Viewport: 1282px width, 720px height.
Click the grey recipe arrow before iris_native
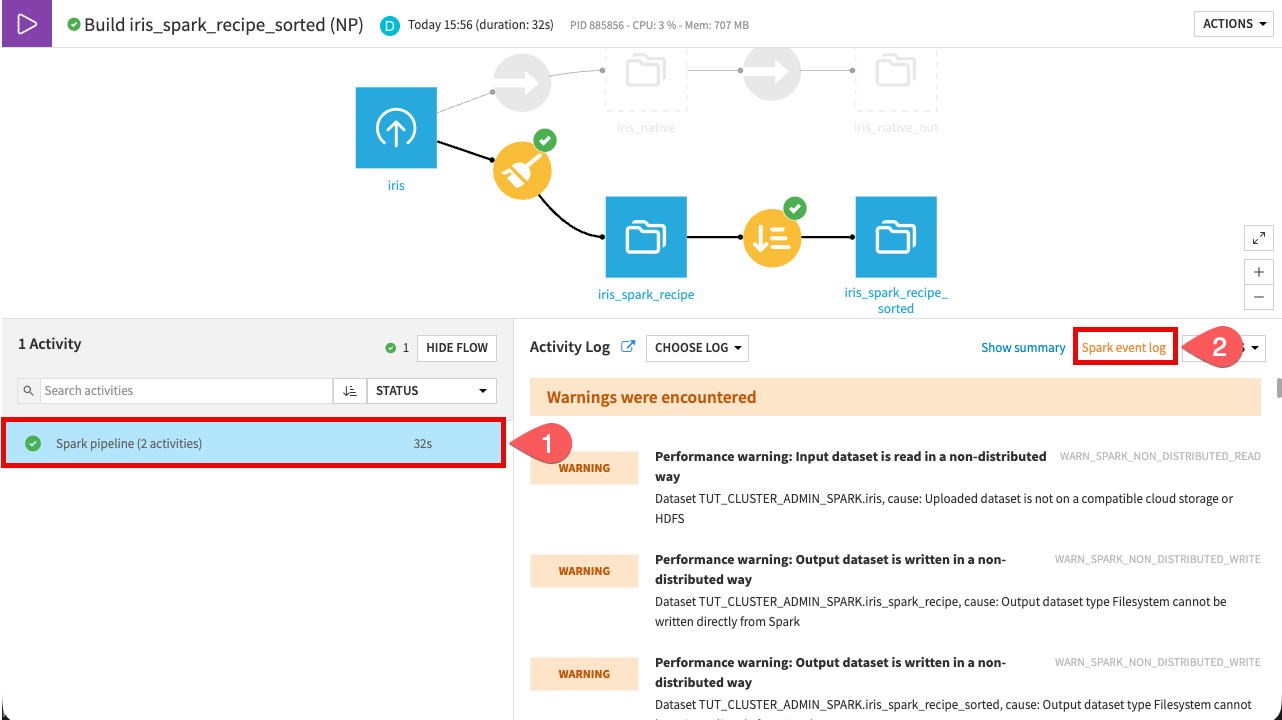[x=522, y=81]
